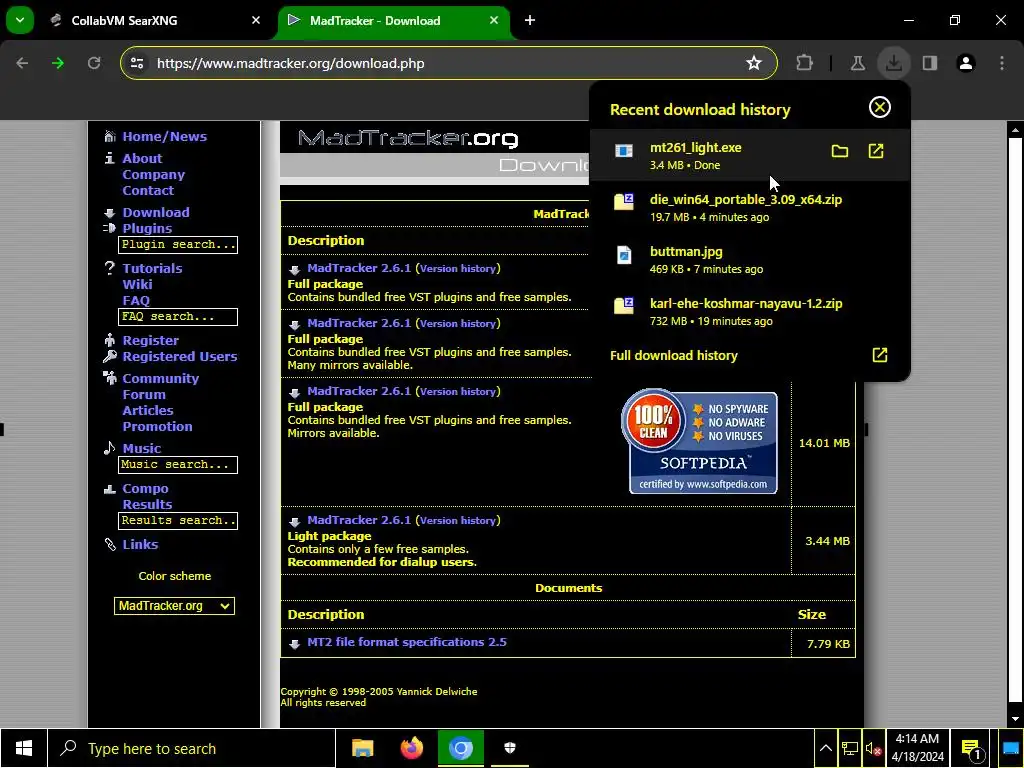
Task: Expand the MadTracker.org color scheme dropdown
Action: pyautogui.click(x=174, y=606)
